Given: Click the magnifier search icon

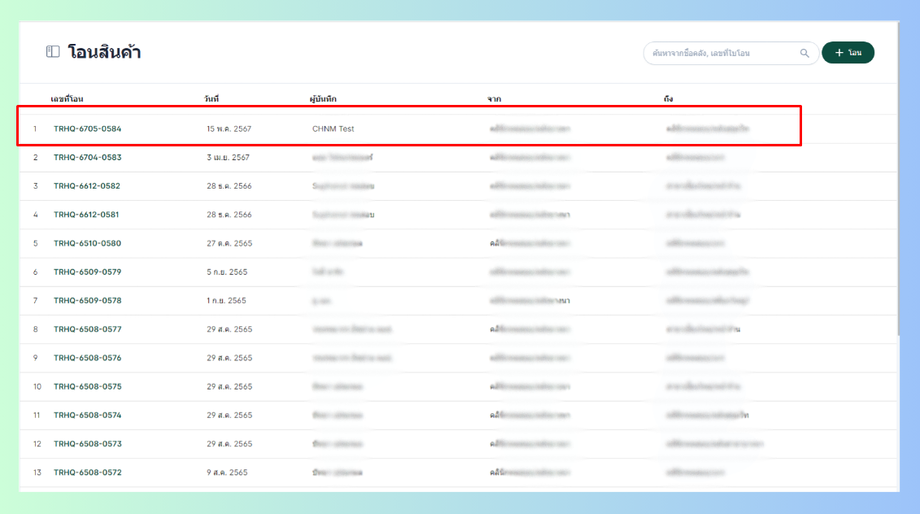Looking at the screenshot, I should [x=804, y=53].
